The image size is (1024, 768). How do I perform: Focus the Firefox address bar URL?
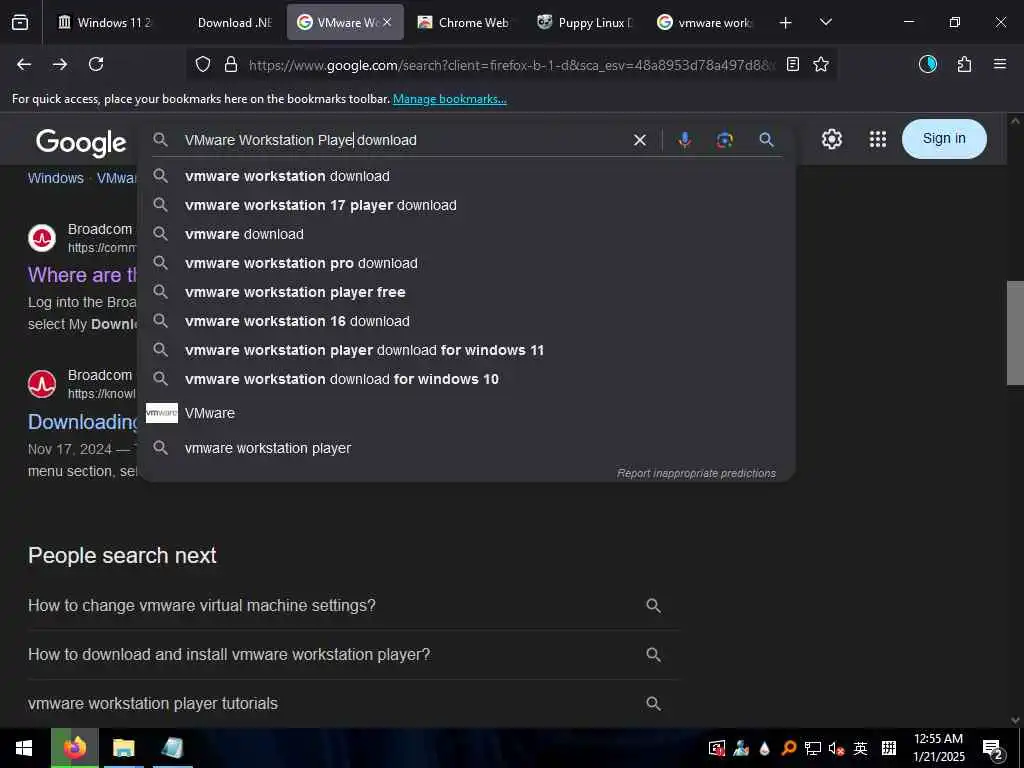pos(511,65)
